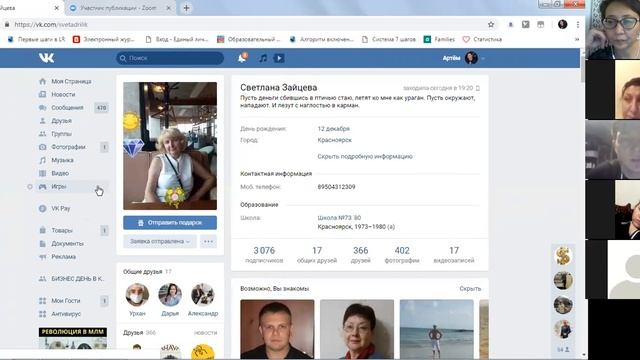Click the РЕВОЛЮЦИЯ В МЛМ ad banner

[73, 338]
